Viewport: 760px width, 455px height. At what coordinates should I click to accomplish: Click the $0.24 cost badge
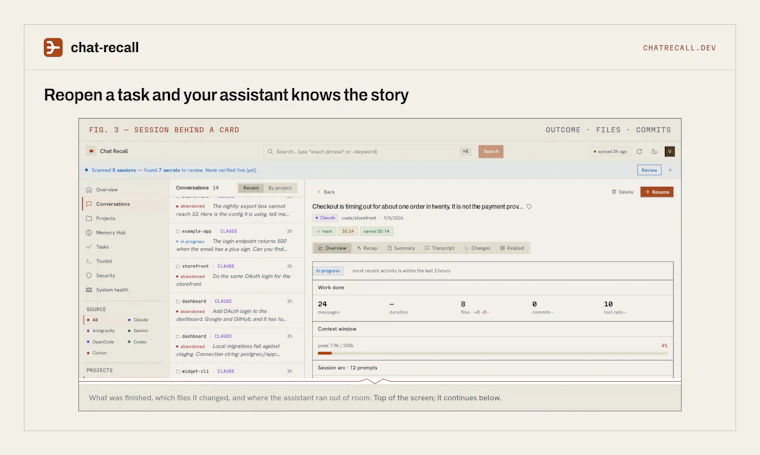pos(348,232)
